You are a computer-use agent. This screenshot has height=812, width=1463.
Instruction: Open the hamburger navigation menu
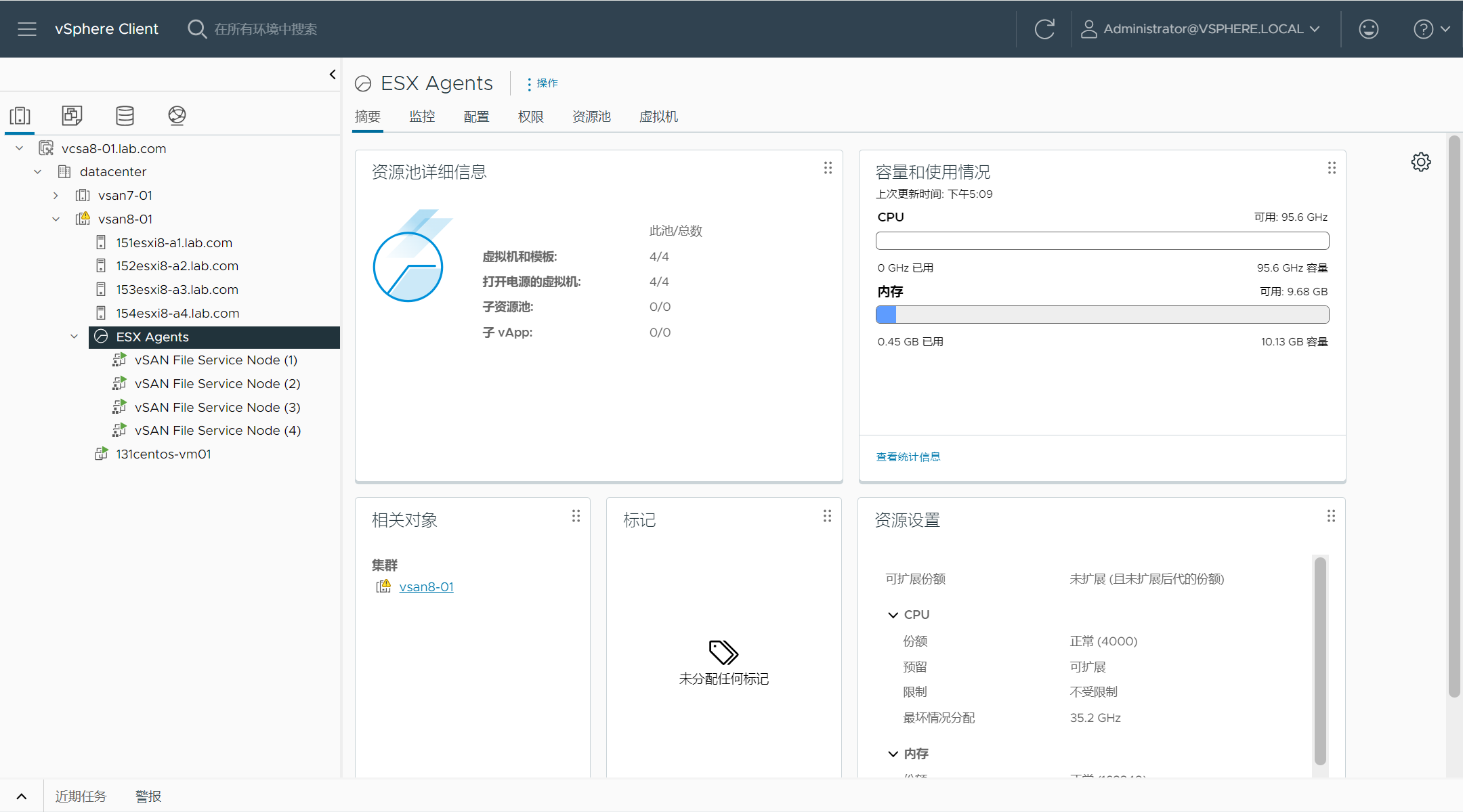(x=27, y=29)
